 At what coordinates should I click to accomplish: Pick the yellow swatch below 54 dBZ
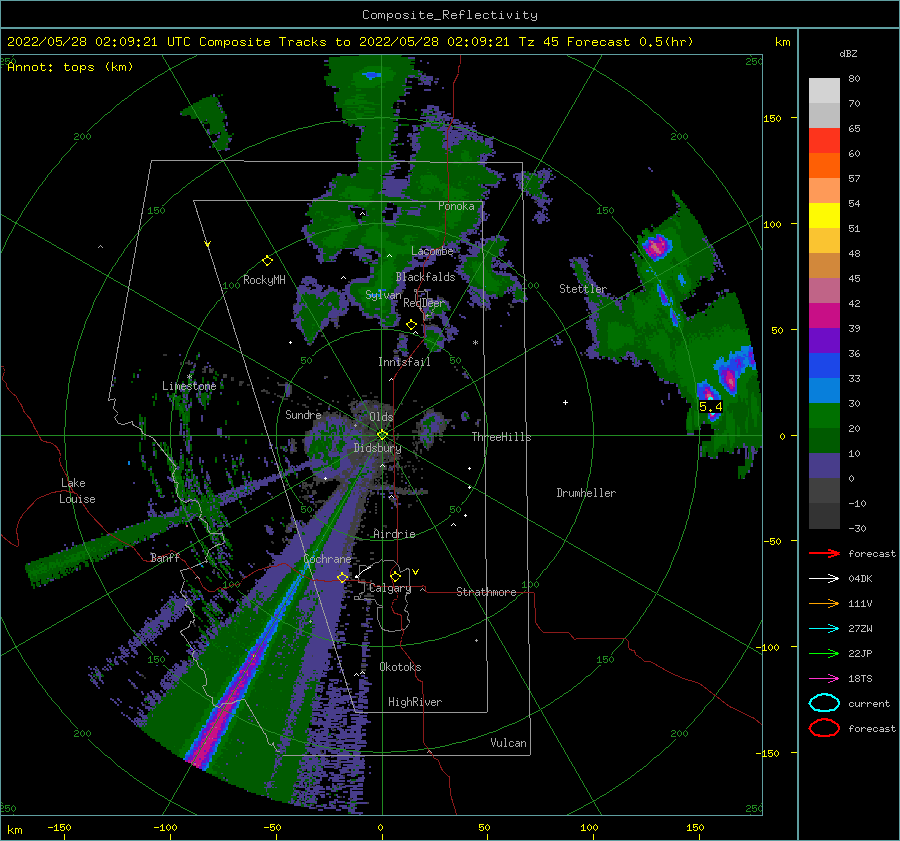click(x=824, y=216)
